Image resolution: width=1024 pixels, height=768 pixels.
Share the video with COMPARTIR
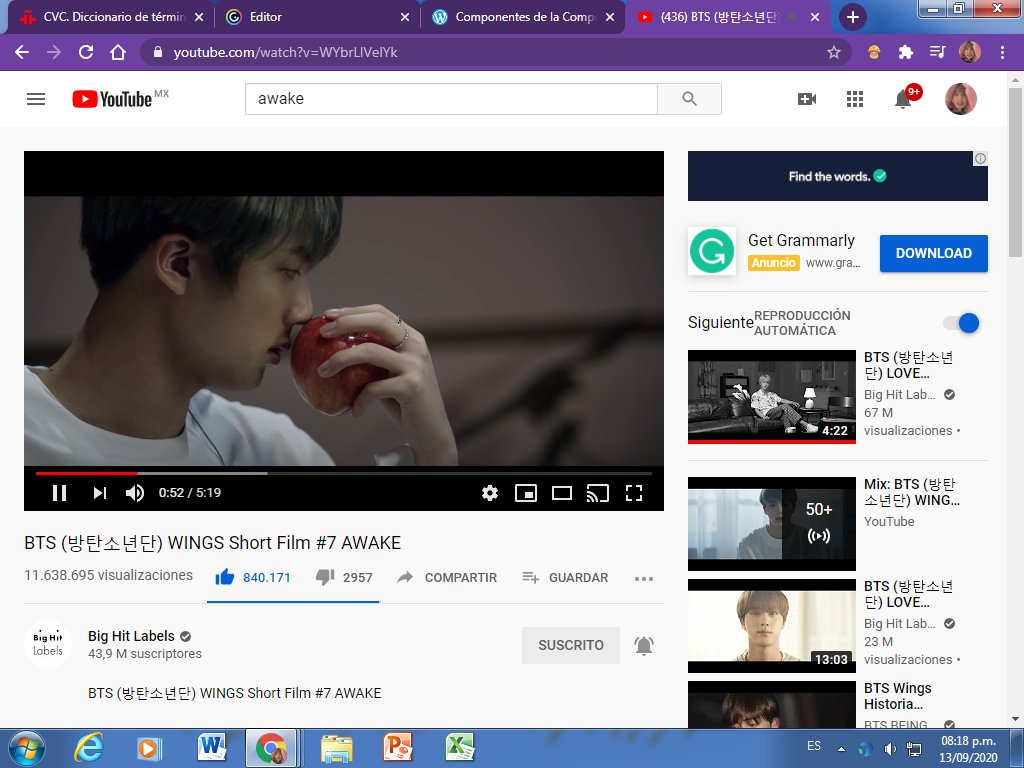447,577
